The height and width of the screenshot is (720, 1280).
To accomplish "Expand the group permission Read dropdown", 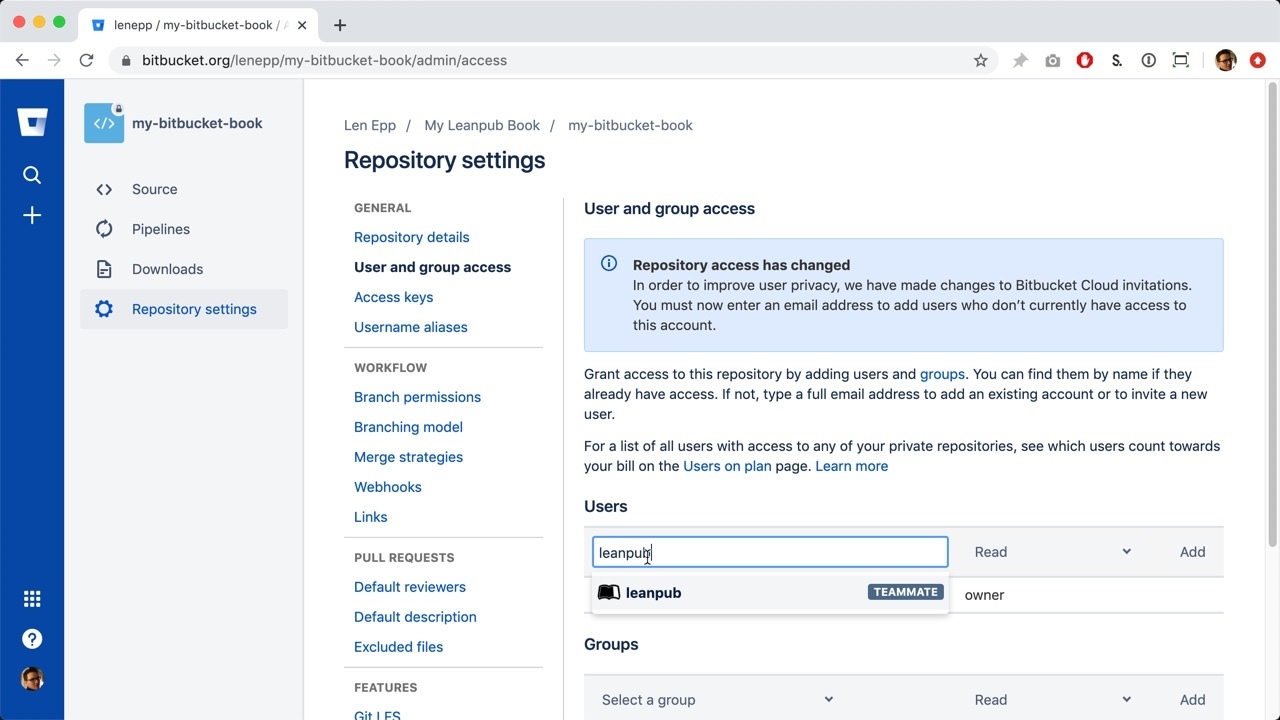I will pyautogui.click(x=1052, y=700).
